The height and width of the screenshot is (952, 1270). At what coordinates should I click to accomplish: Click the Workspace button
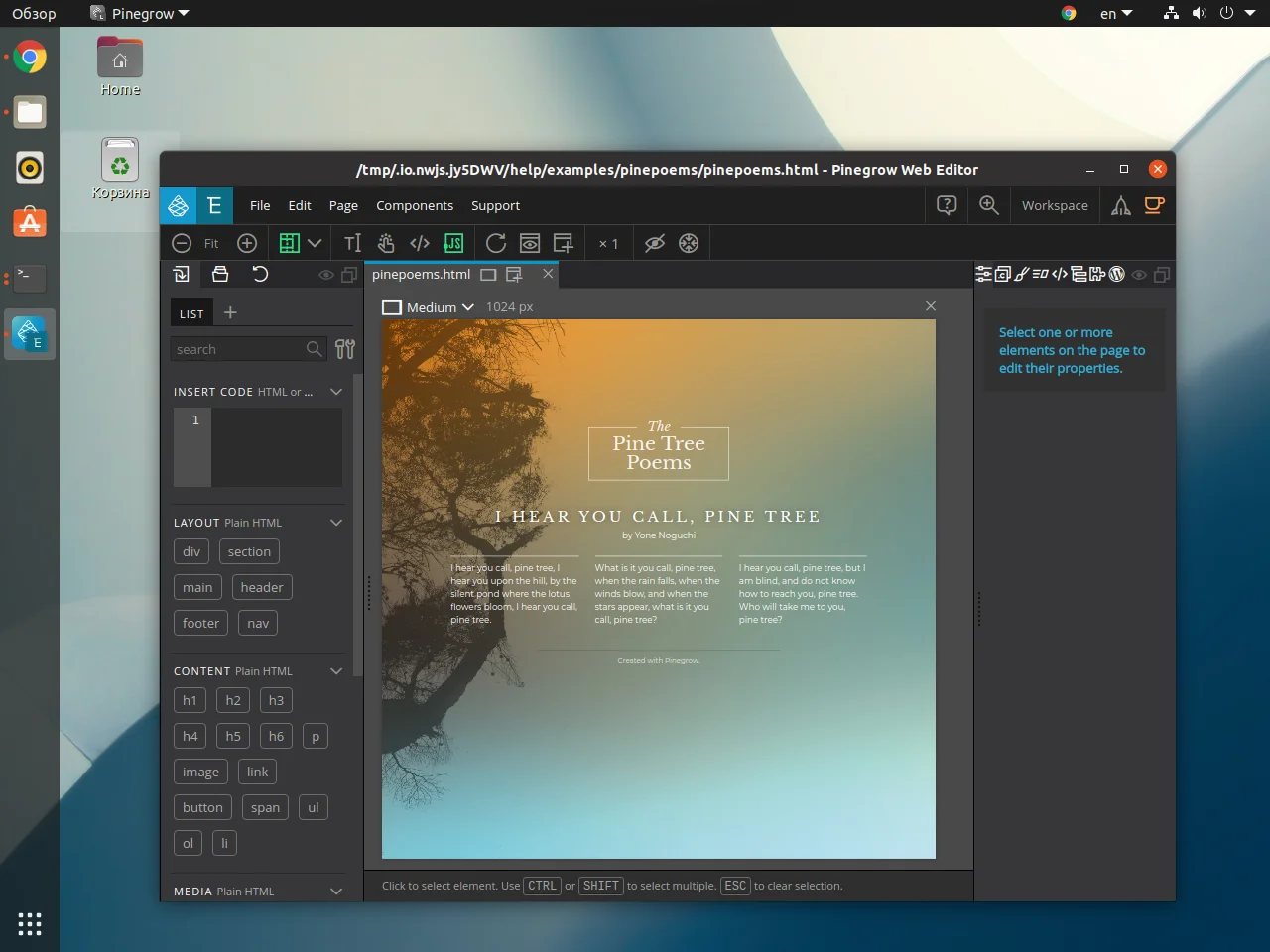coord(1055,205)
